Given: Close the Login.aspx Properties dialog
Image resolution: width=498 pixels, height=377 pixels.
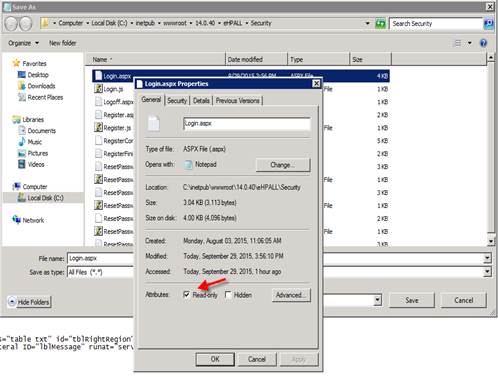Looking at the screenshot, I should [316, 84].
